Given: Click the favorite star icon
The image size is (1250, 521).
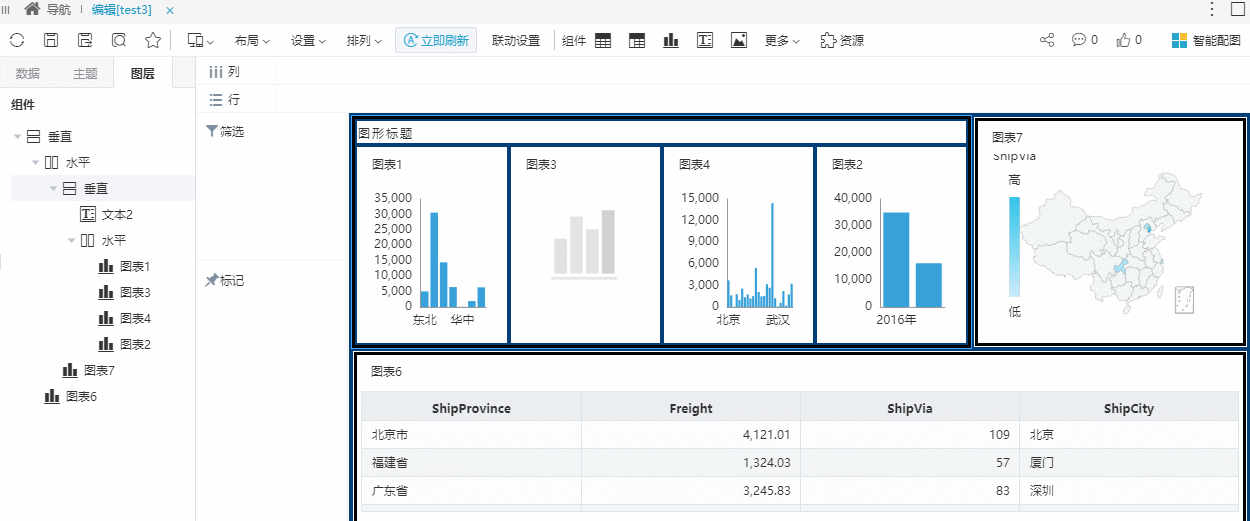Looking at the screenshot, I should [x=153, y=40].
